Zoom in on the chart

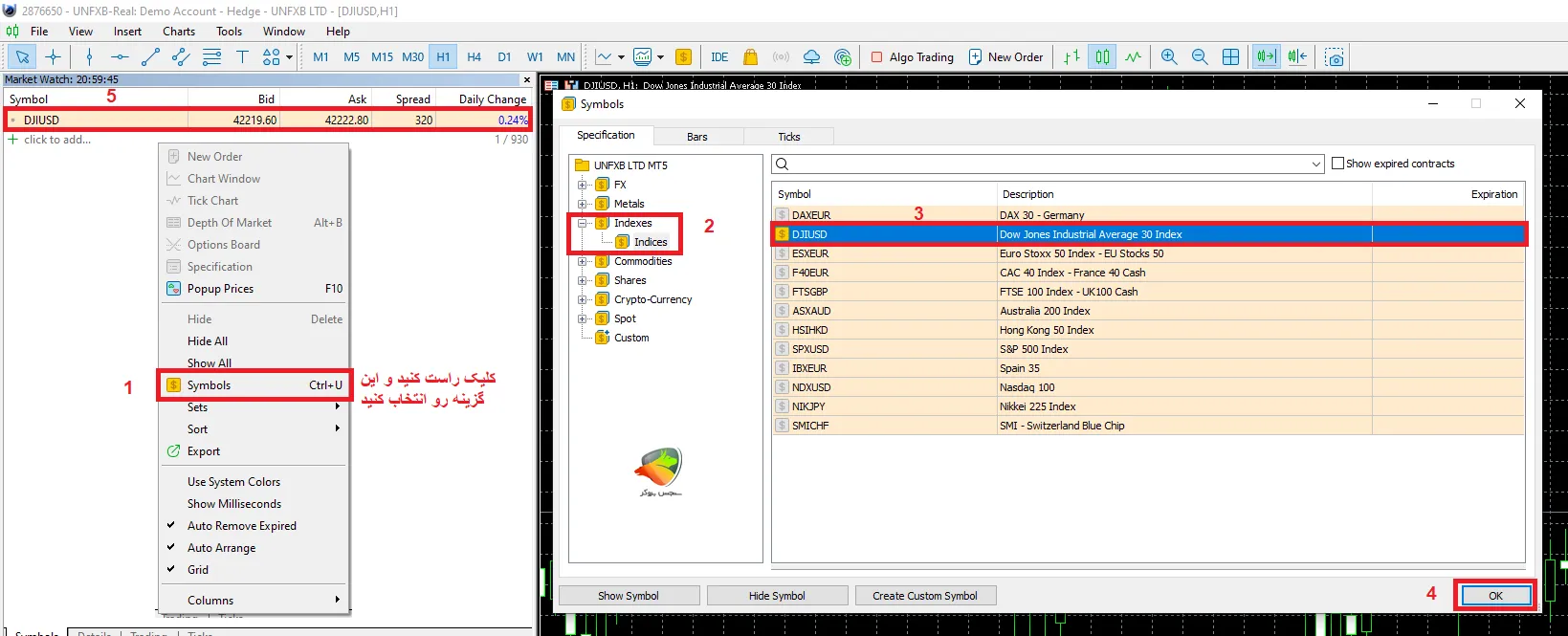1169,57
